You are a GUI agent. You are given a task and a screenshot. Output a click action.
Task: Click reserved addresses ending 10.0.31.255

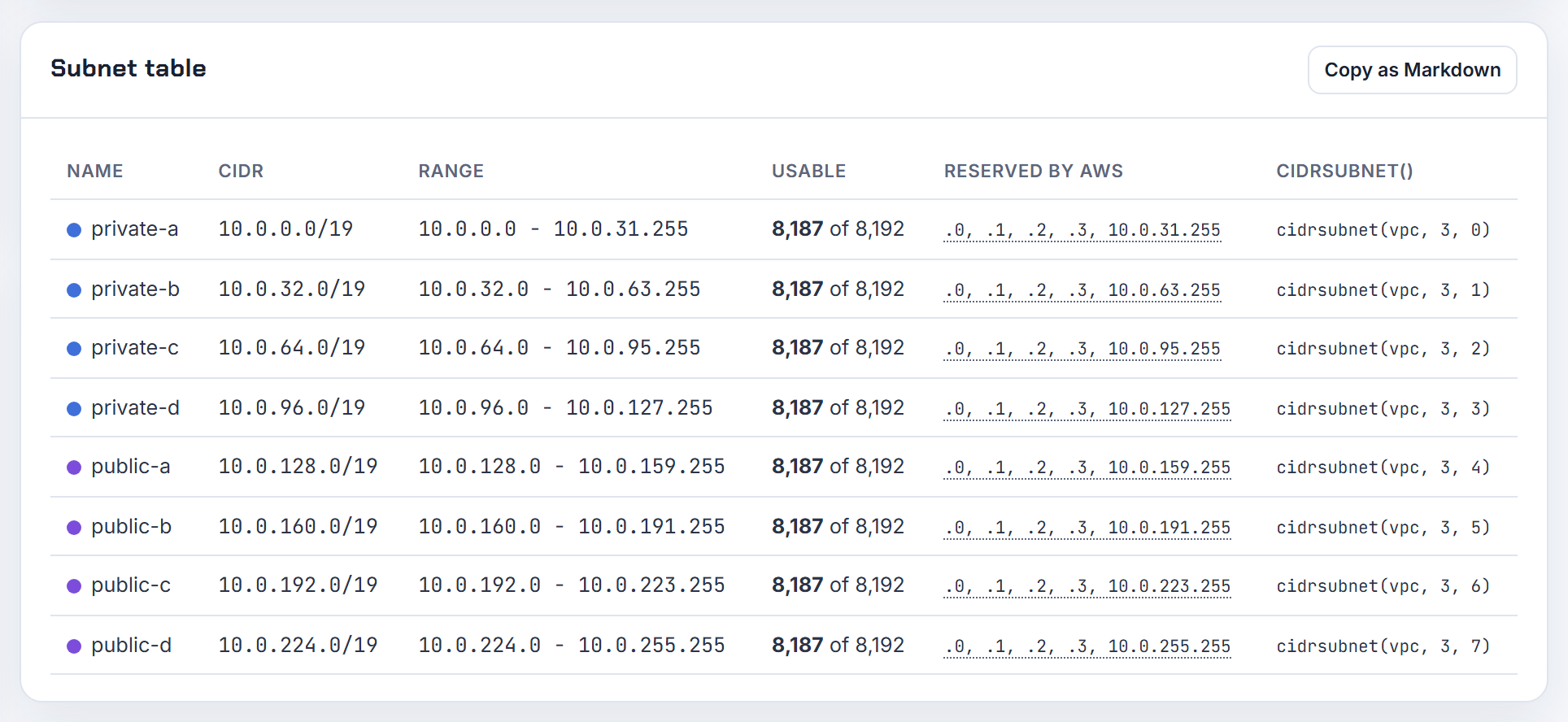(1082, 230)
